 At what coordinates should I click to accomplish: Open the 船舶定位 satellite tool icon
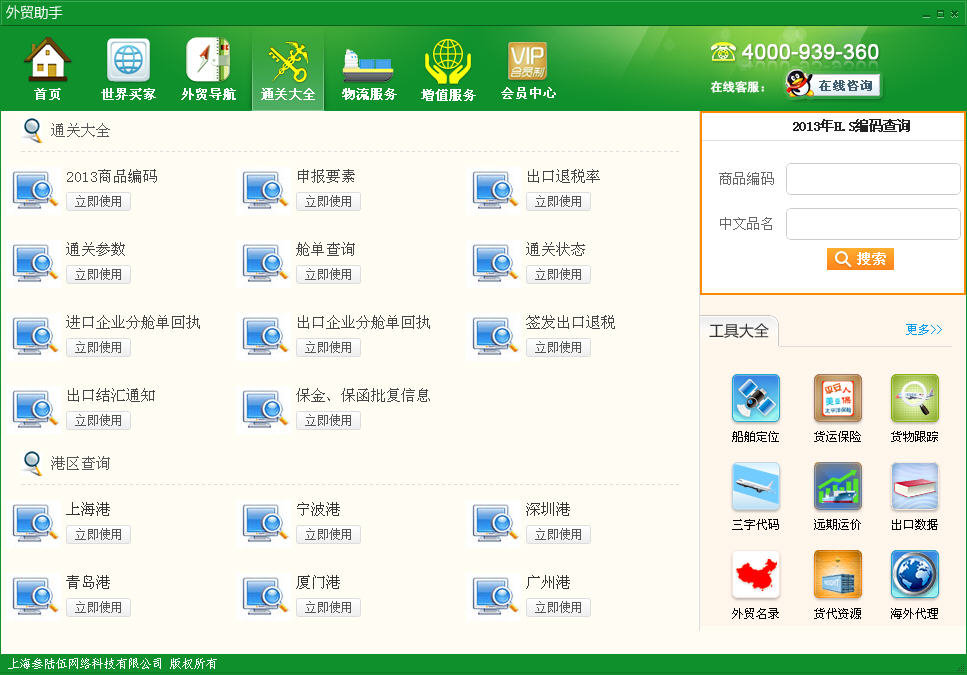click(755, 398)
